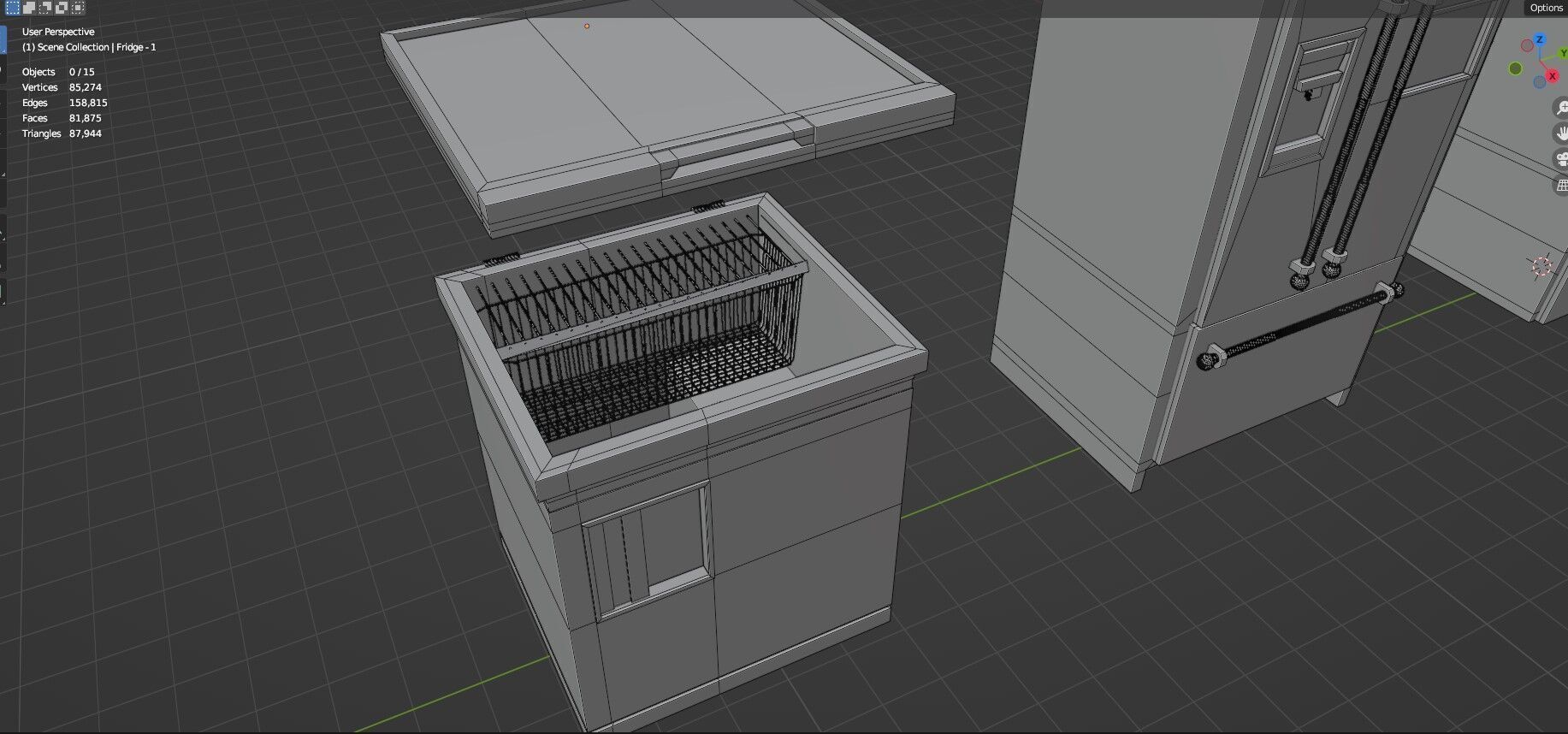Click the negative Y axis gizmo circle

[1516, 68]
